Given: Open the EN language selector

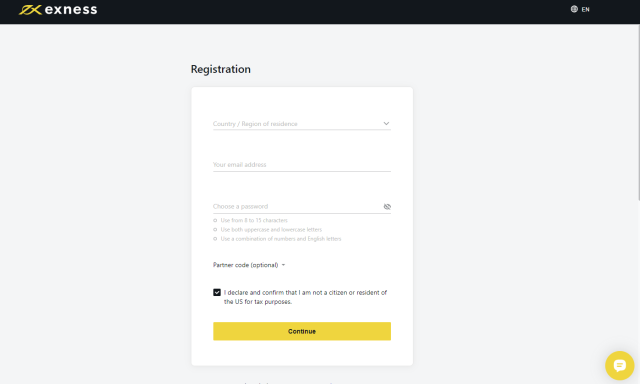Looking at the screenshot, I should [580, 9].
